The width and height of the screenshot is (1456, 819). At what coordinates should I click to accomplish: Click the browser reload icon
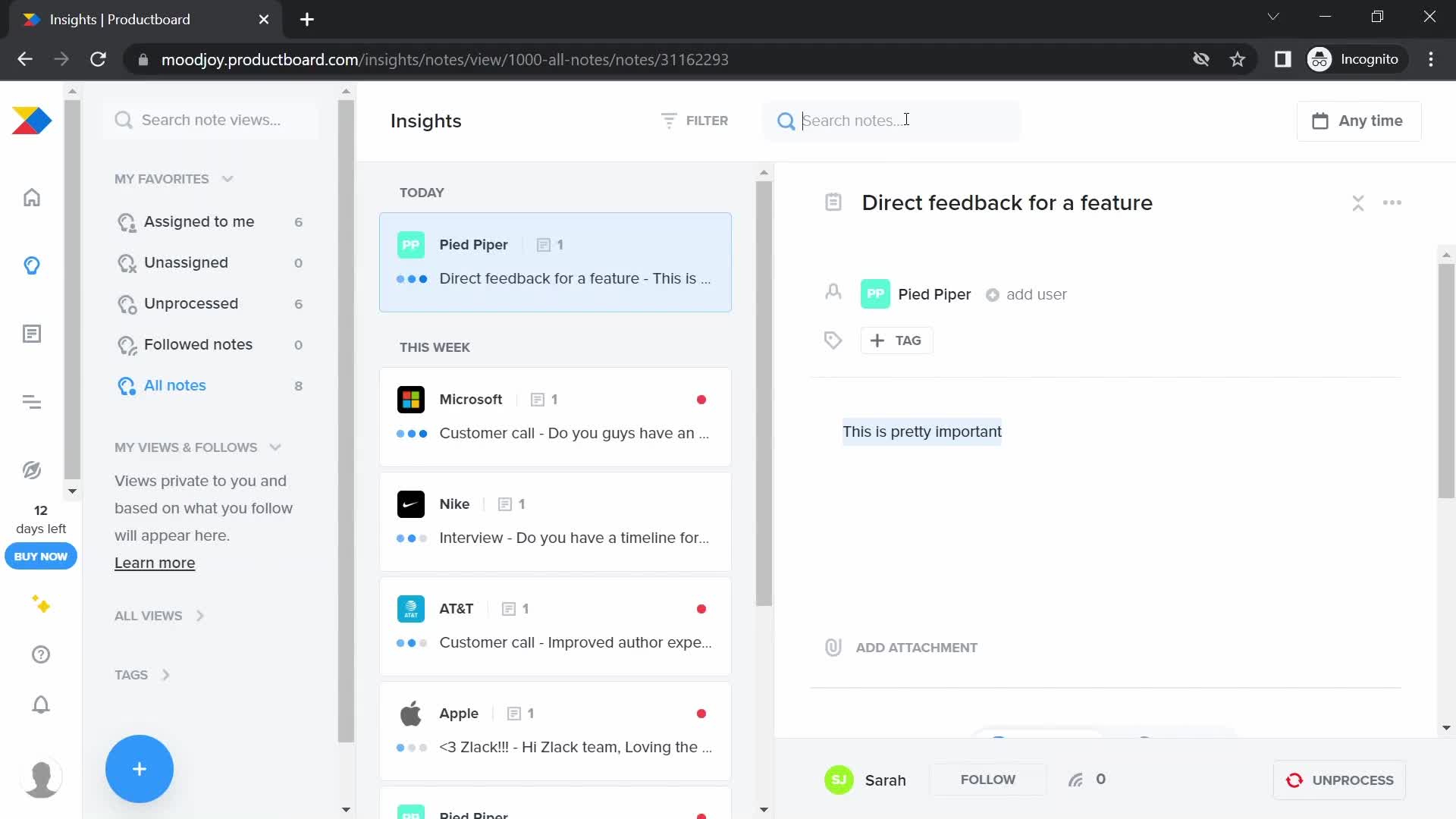point(98,59)
